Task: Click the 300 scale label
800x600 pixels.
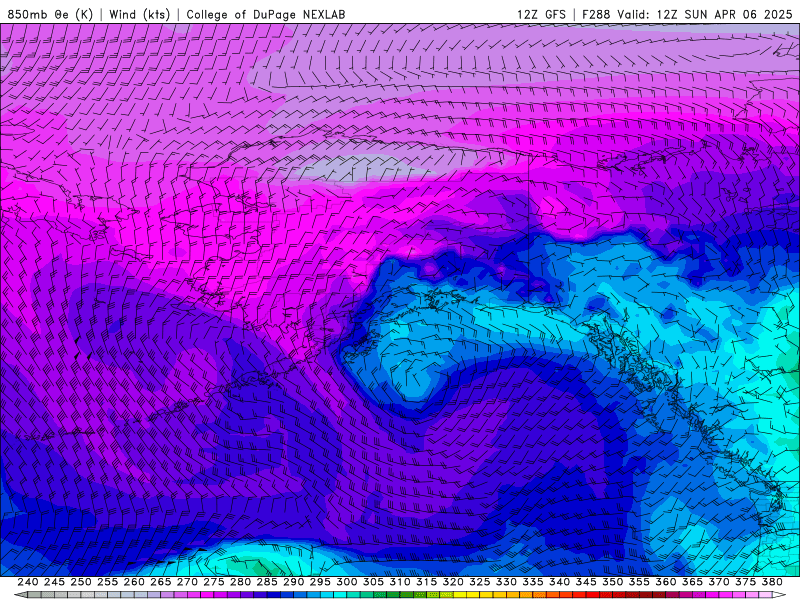Action: point(347,582)
